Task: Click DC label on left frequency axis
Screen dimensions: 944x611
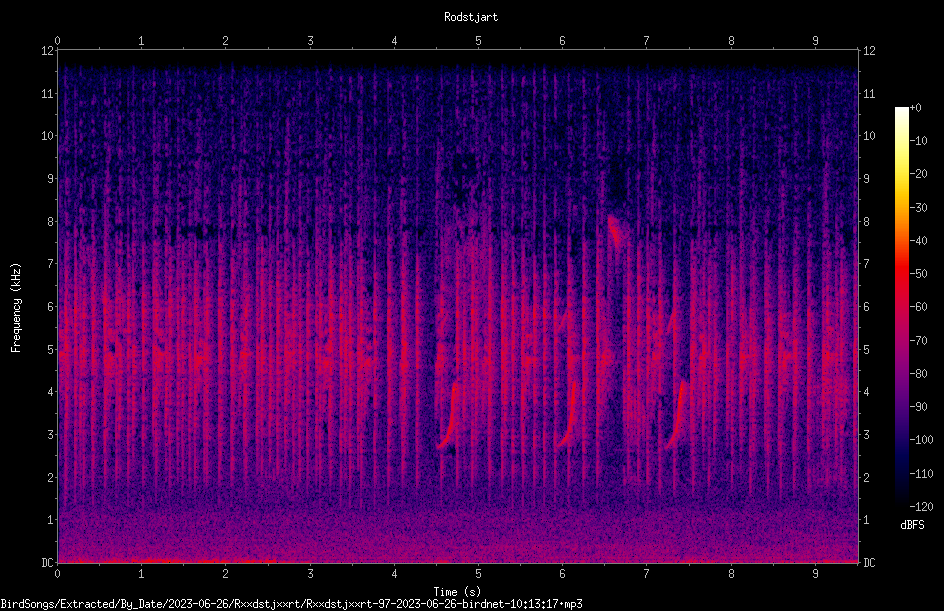Action: point(47,563)
